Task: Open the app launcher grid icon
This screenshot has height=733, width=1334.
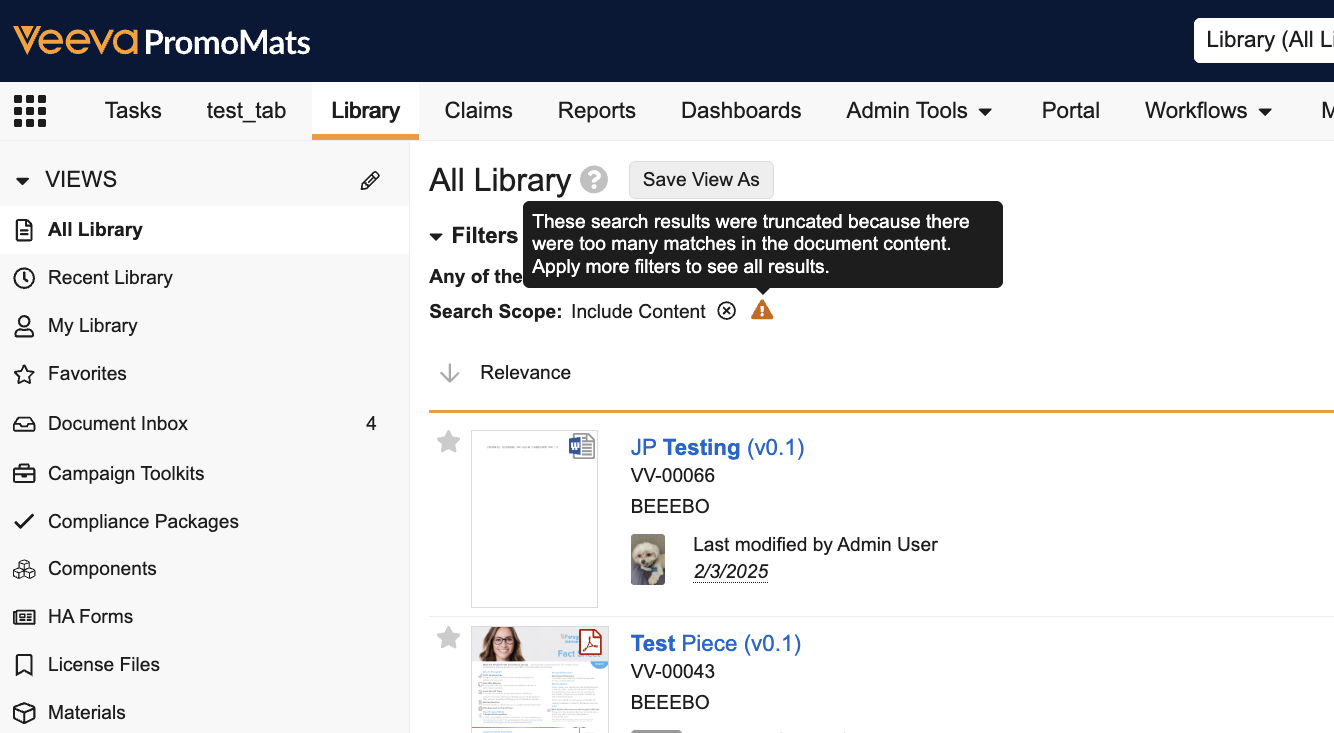Action: (x=30, y=111)
